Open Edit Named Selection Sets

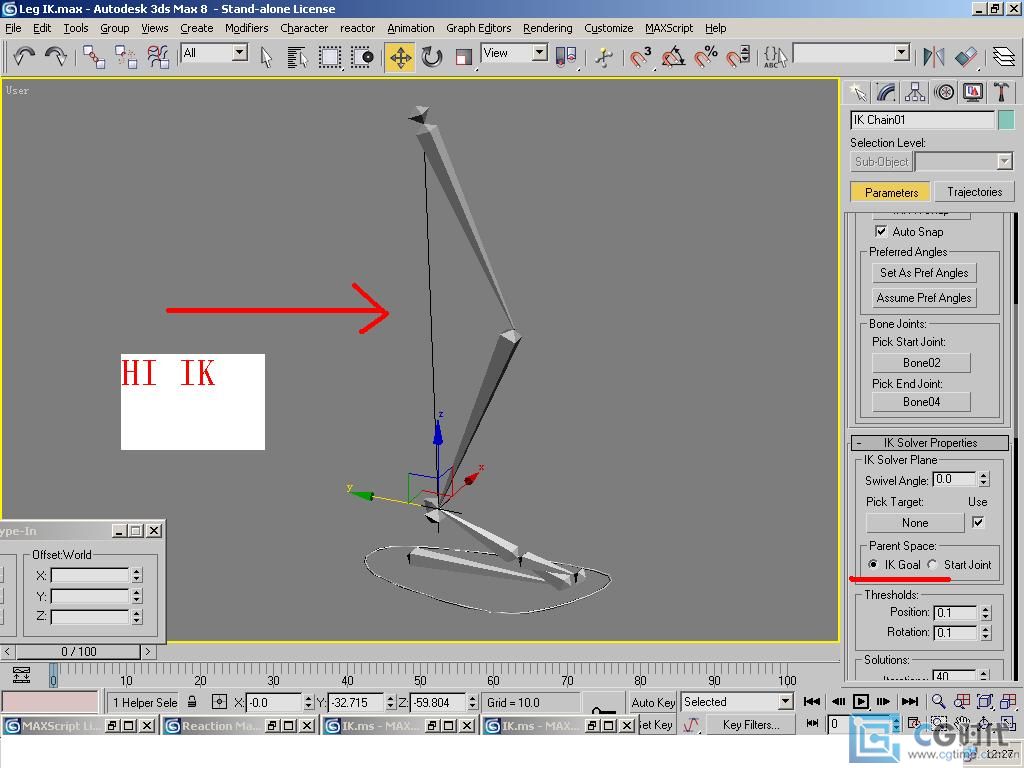click(x=775, y=57)
